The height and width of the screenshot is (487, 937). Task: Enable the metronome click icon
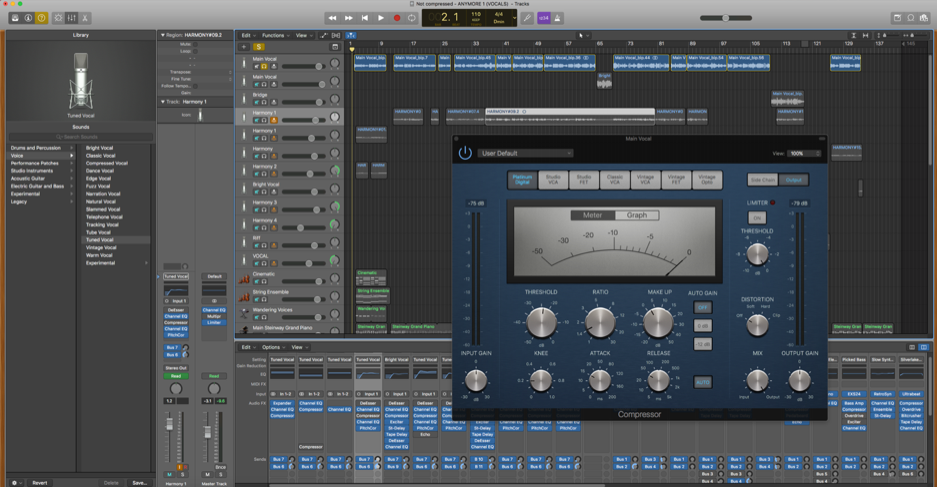tap(558, 18)
